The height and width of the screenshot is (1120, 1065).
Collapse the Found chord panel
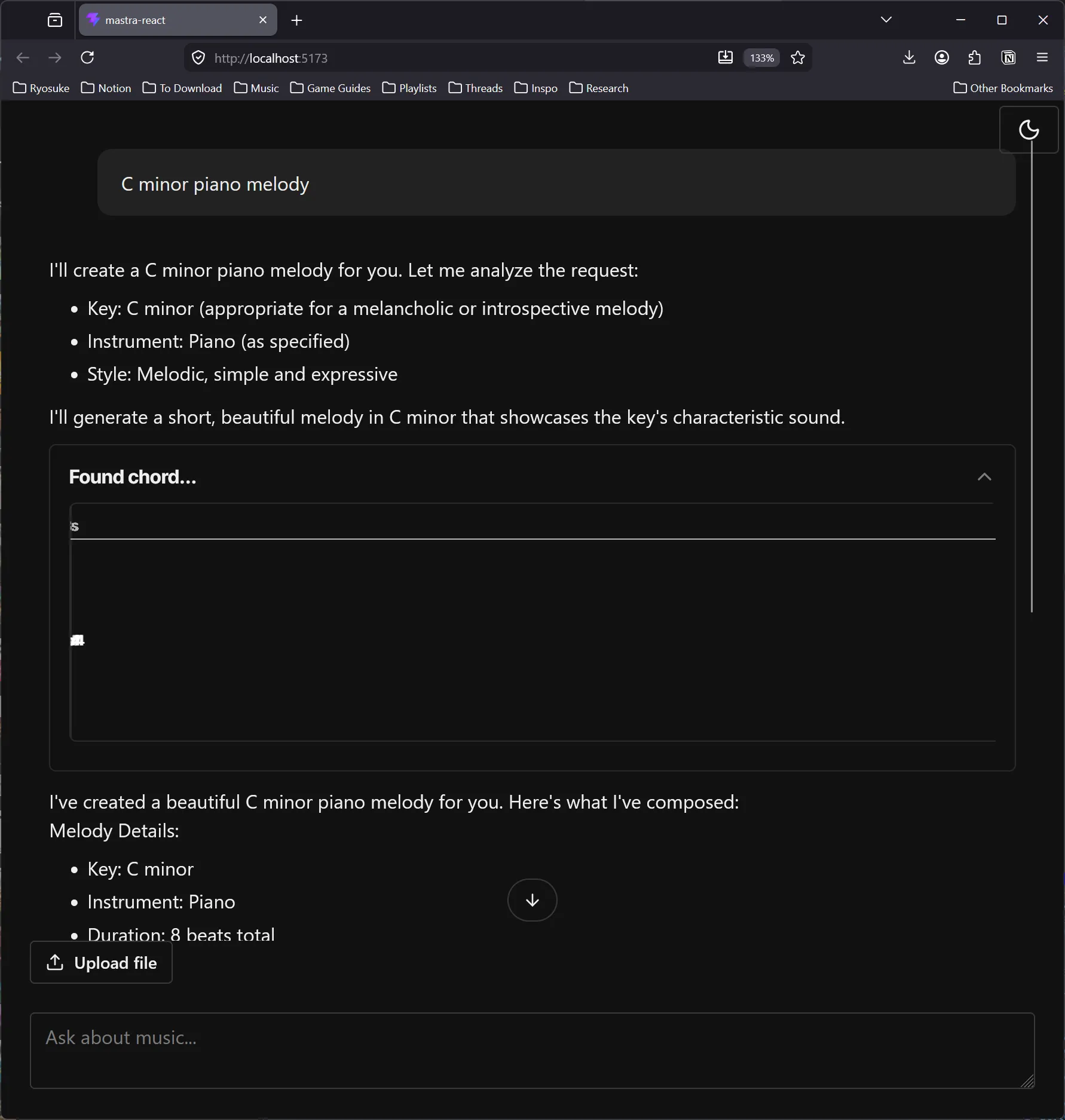coord(984,477)
